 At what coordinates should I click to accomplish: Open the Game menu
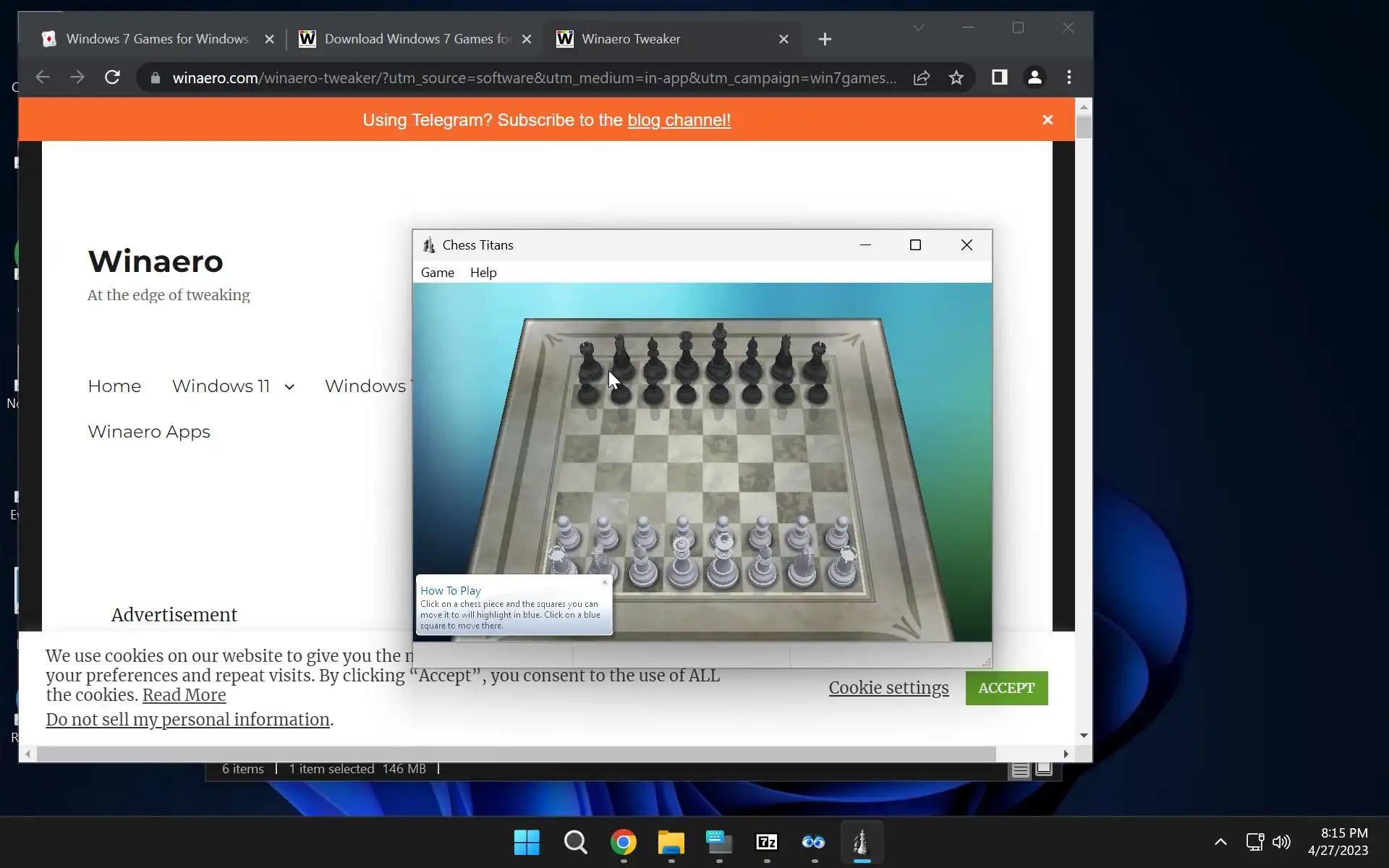click(437, 273)
